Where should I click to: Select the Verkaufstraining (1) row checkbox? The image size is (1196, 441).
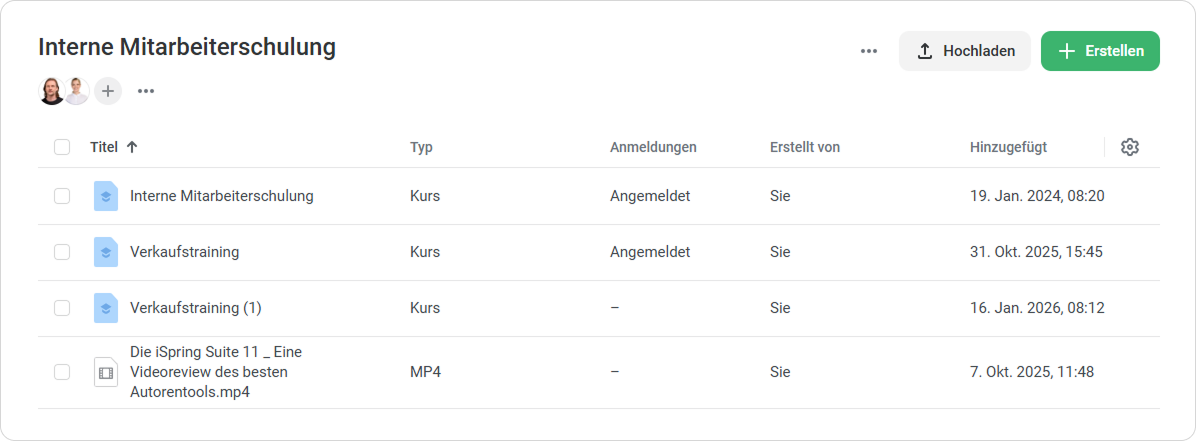click(62, 308)
